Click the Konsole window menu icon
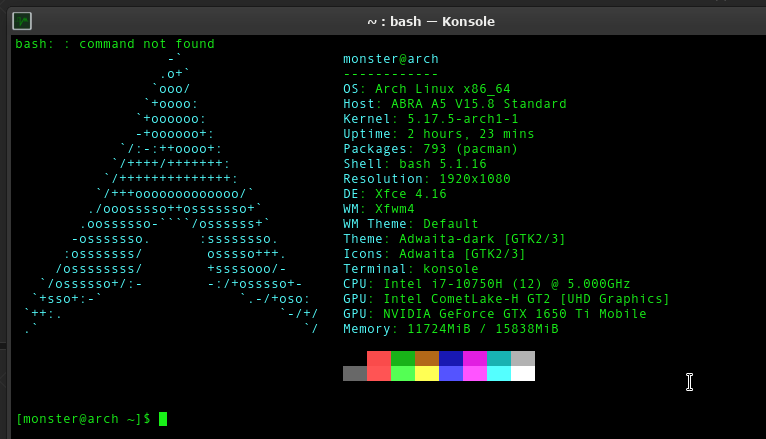 22,21
